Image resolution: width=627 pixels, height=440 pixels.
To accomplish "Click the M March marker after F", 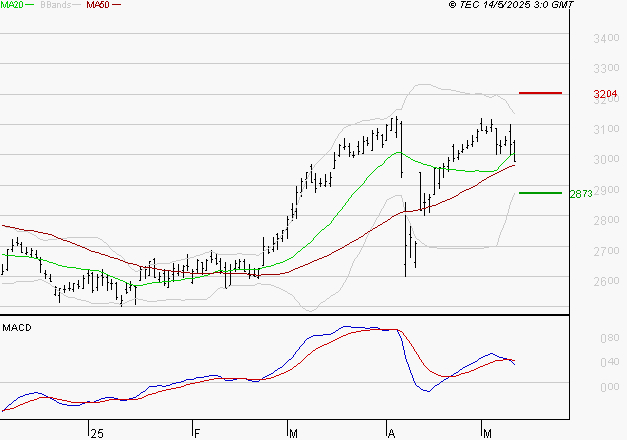I will [x=293, y=434].
